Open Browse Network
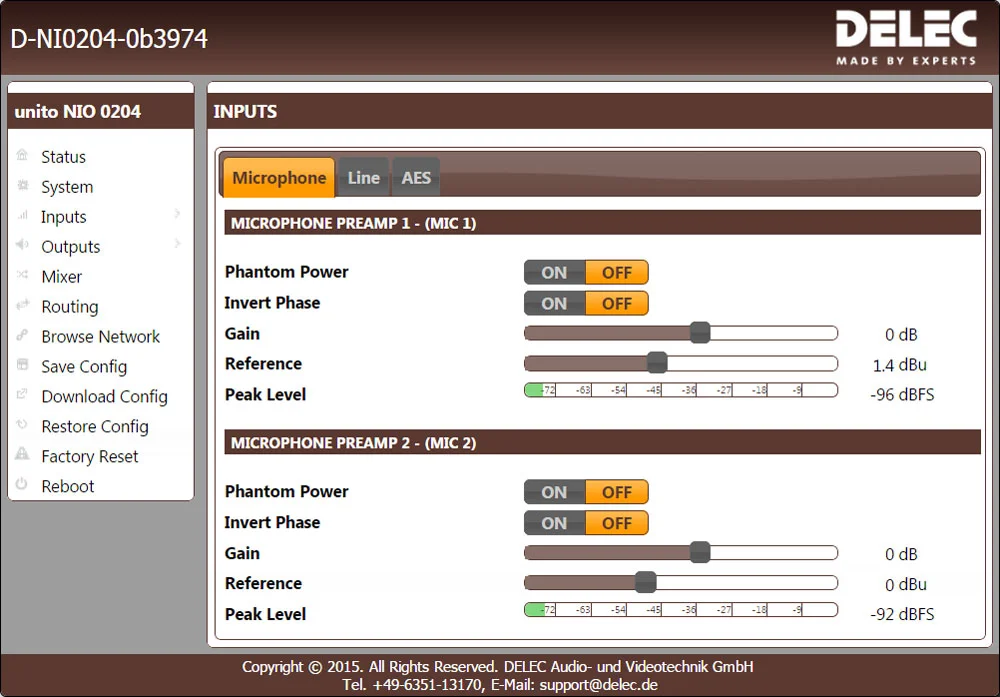 [100, 337]
